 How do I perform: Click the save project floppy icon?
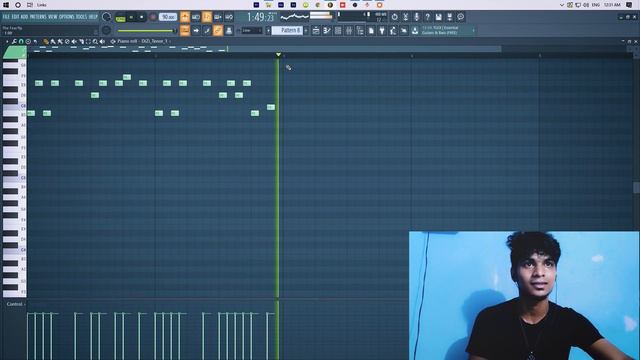(x=438, y=17)
